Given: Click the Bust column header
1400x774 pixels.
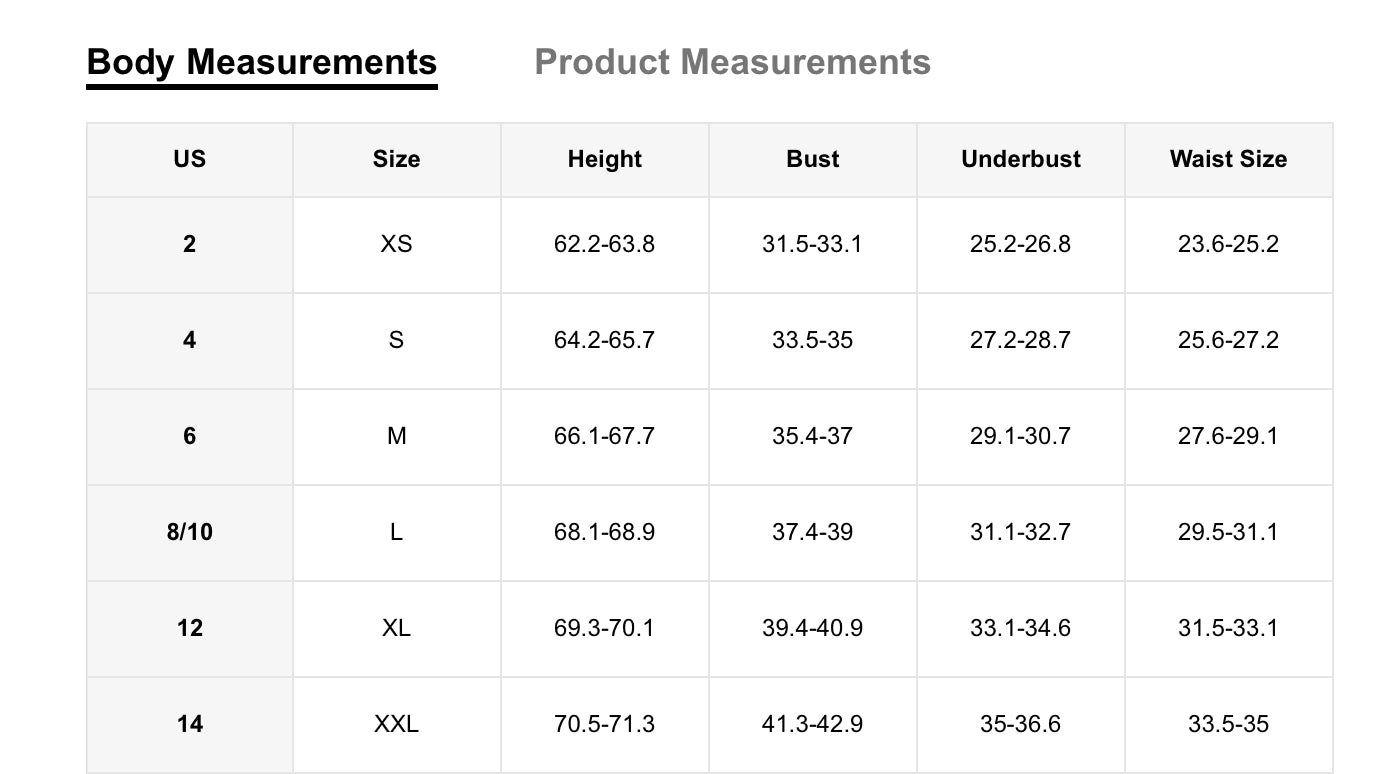Looking at the screenshot, I should [813, 159].
